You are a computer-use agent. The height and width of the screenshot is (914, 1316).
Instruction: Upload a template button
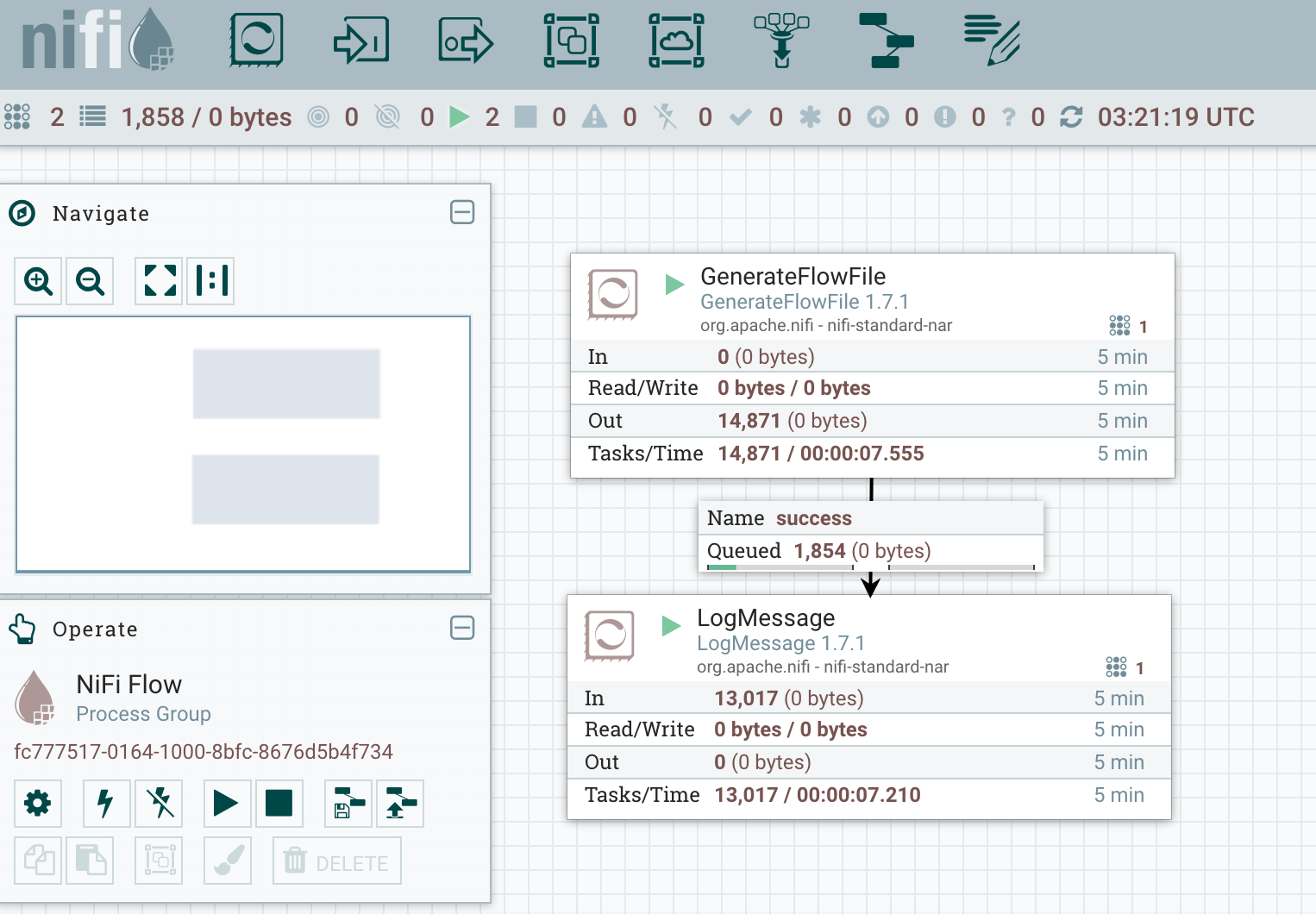tap(400, 804)
